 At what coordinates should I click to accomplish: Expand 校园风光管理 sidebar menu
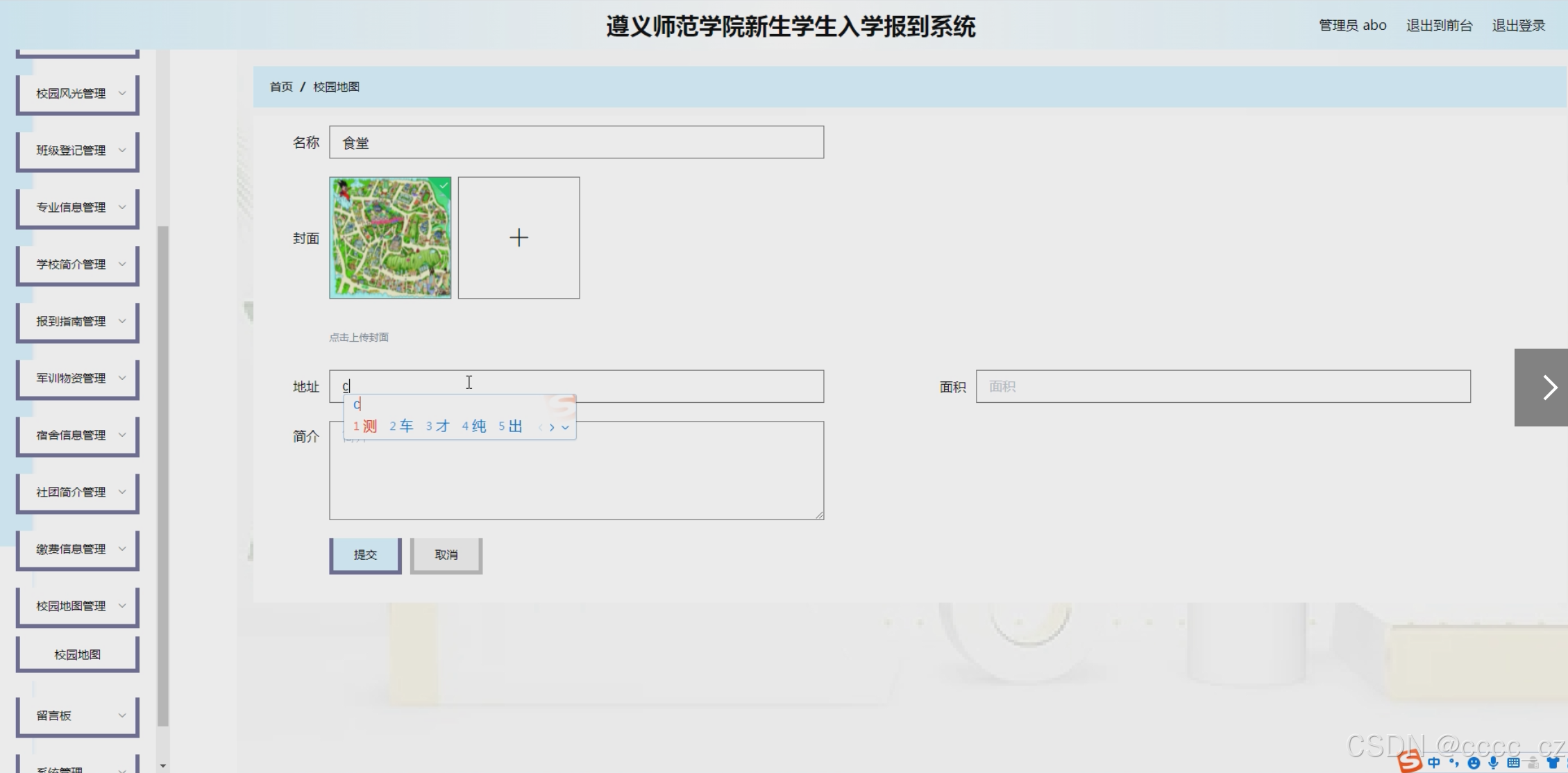coord(78,93)
